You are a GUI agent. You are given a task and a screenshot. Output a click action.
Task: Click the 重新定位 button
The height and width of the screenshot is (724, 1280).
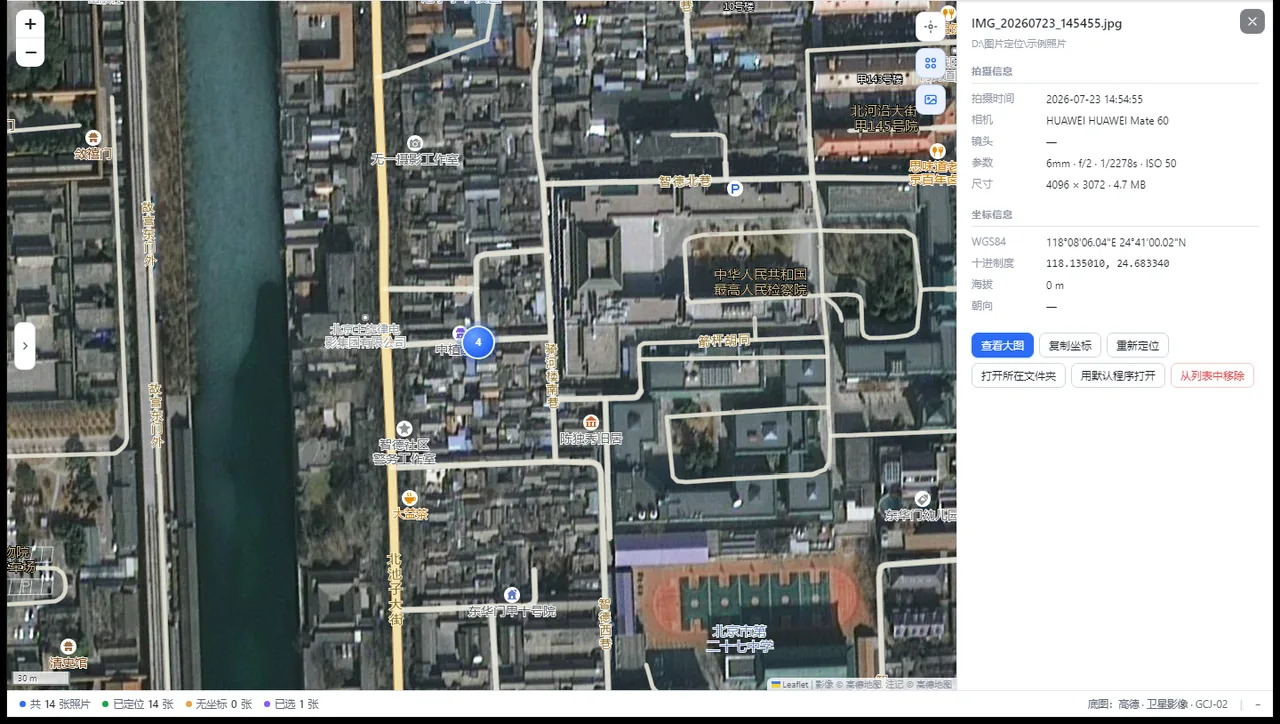1138,346
